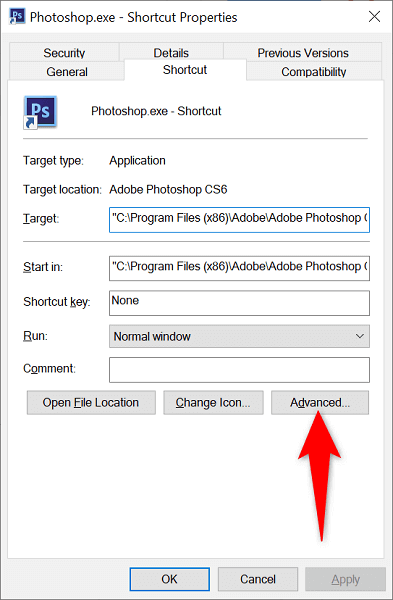Open the Compatibility tab

pyautogui.click(x=314, y=72)
